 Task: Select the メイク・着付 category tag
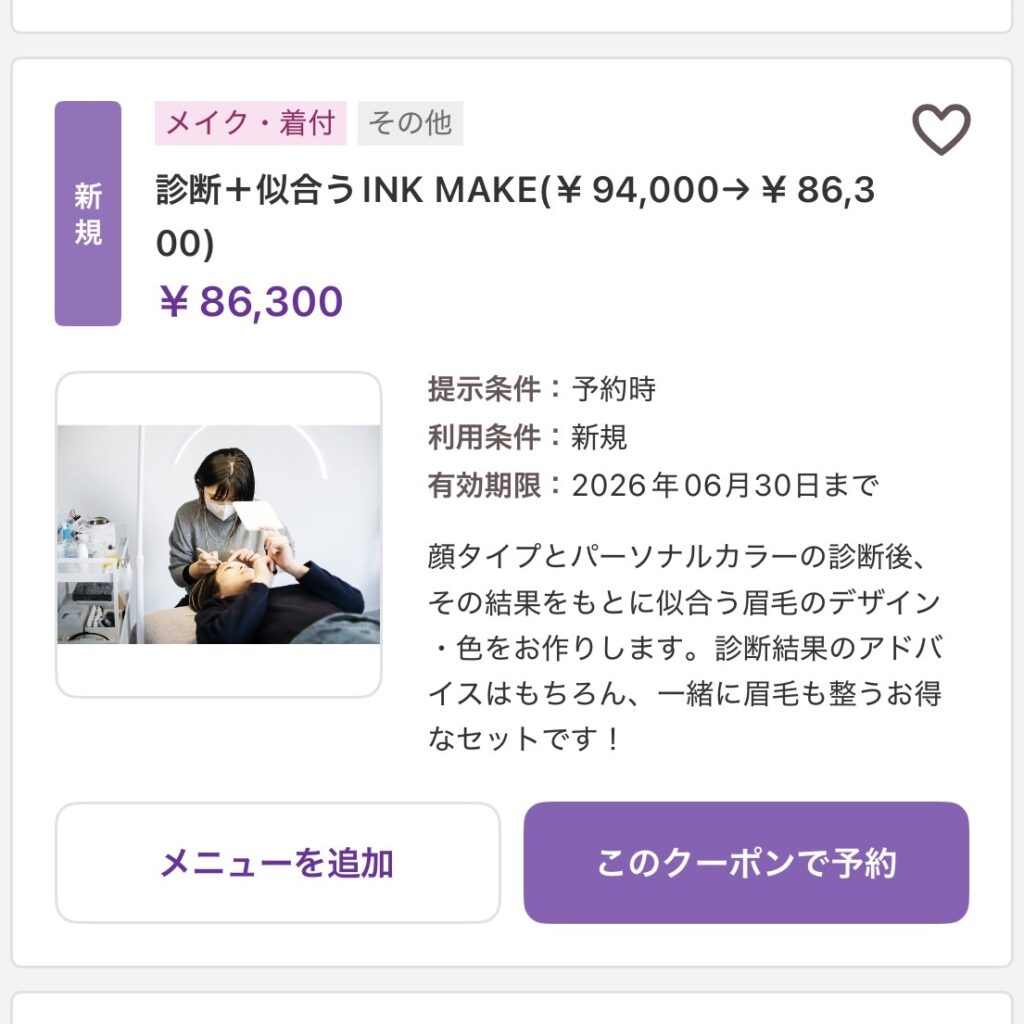250,123
